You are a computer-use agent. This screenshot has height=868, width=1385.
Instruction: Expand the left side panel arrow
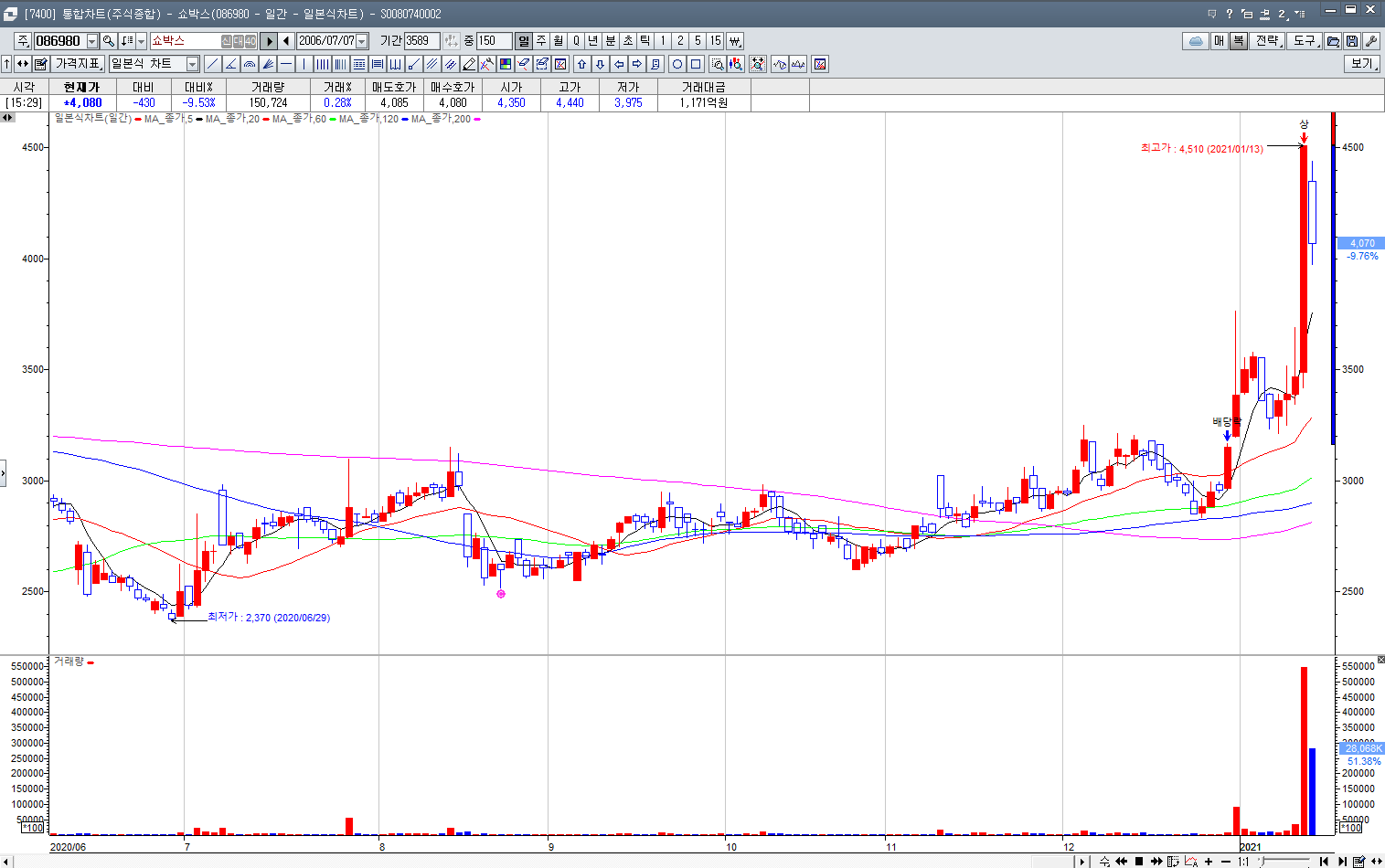pos(3,473)
